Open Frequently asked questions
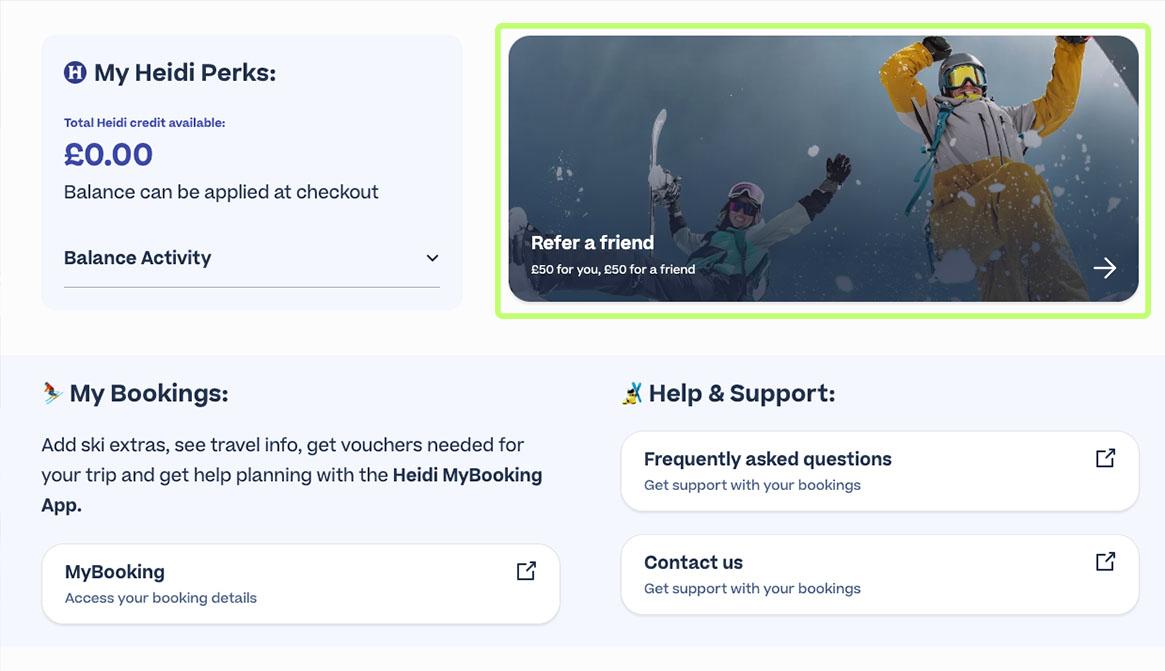This screenshot has width=1165, height=671. point(767,459)
